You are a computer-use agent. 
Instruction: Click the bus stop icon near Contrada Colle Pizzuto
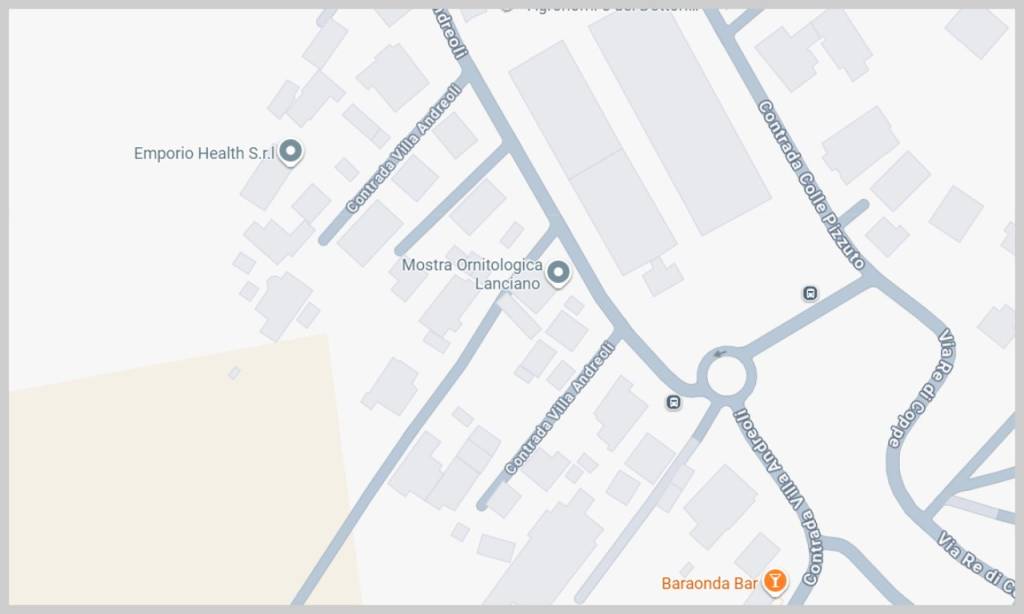click(810, 293)
